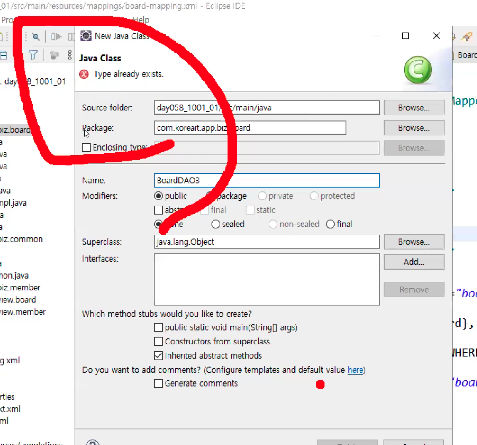Select the 'rties' properties file in explorer
The width and height of the screenshot is (477, 445).
(7, 397)
